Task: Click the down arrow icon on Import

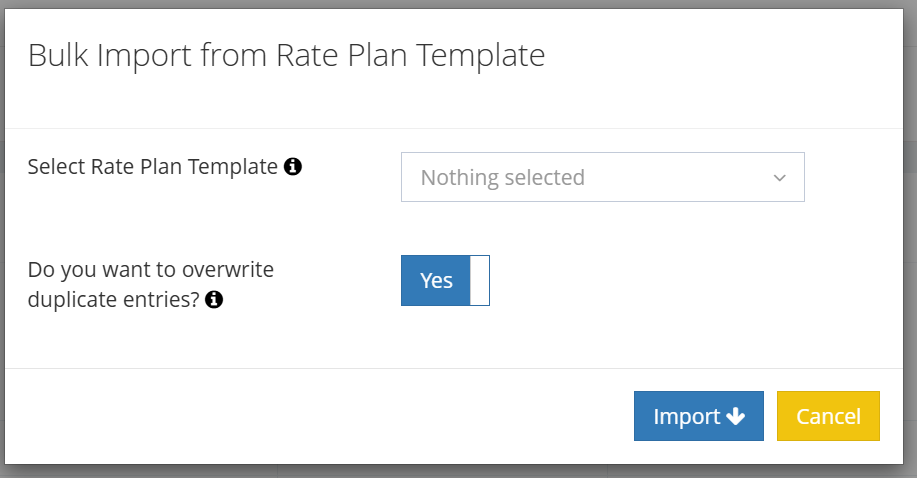Action: tap(736, 417)
